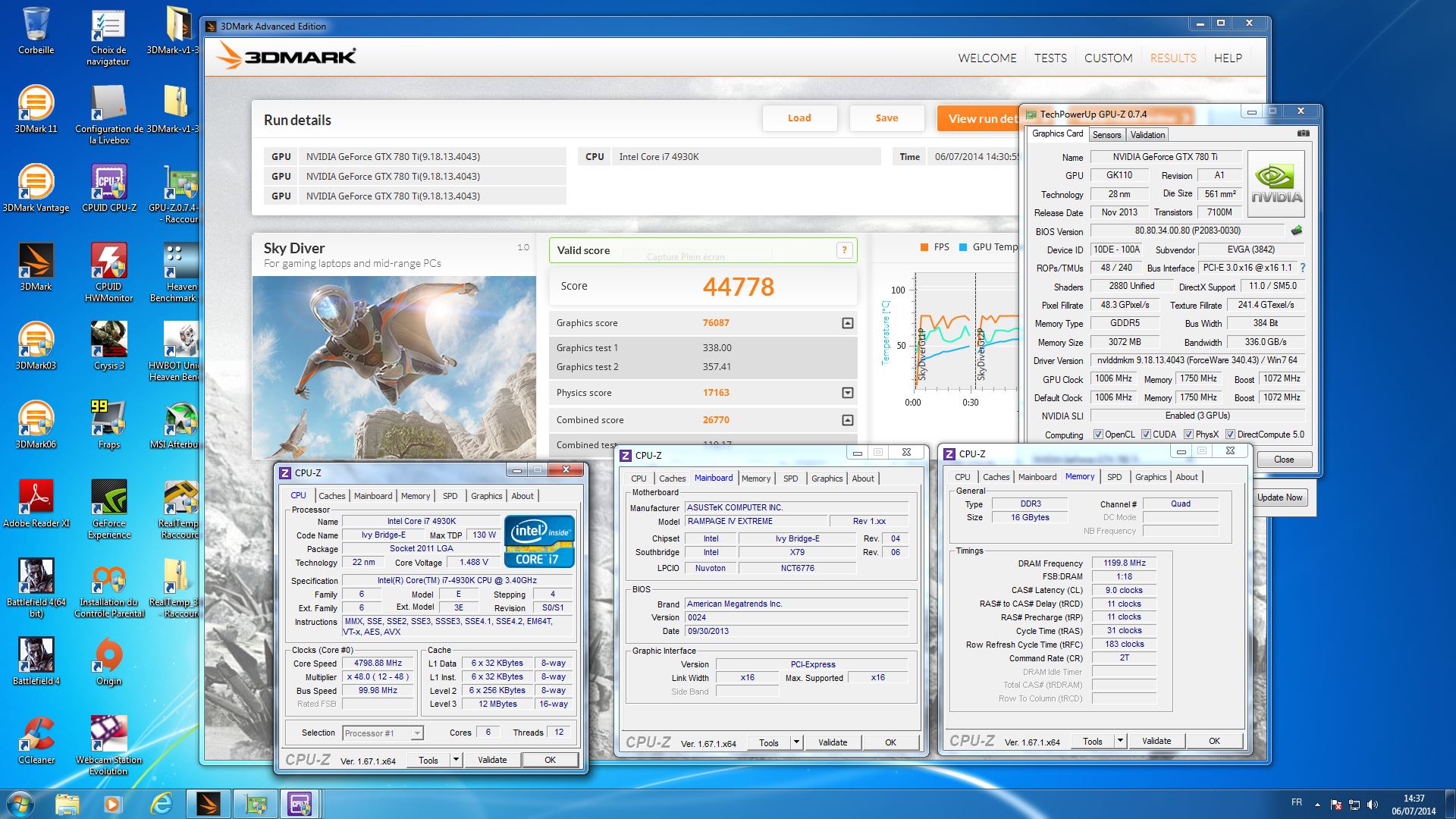
Task: Open 3DMark03 desktop shortcut
Action: [36, 346]
